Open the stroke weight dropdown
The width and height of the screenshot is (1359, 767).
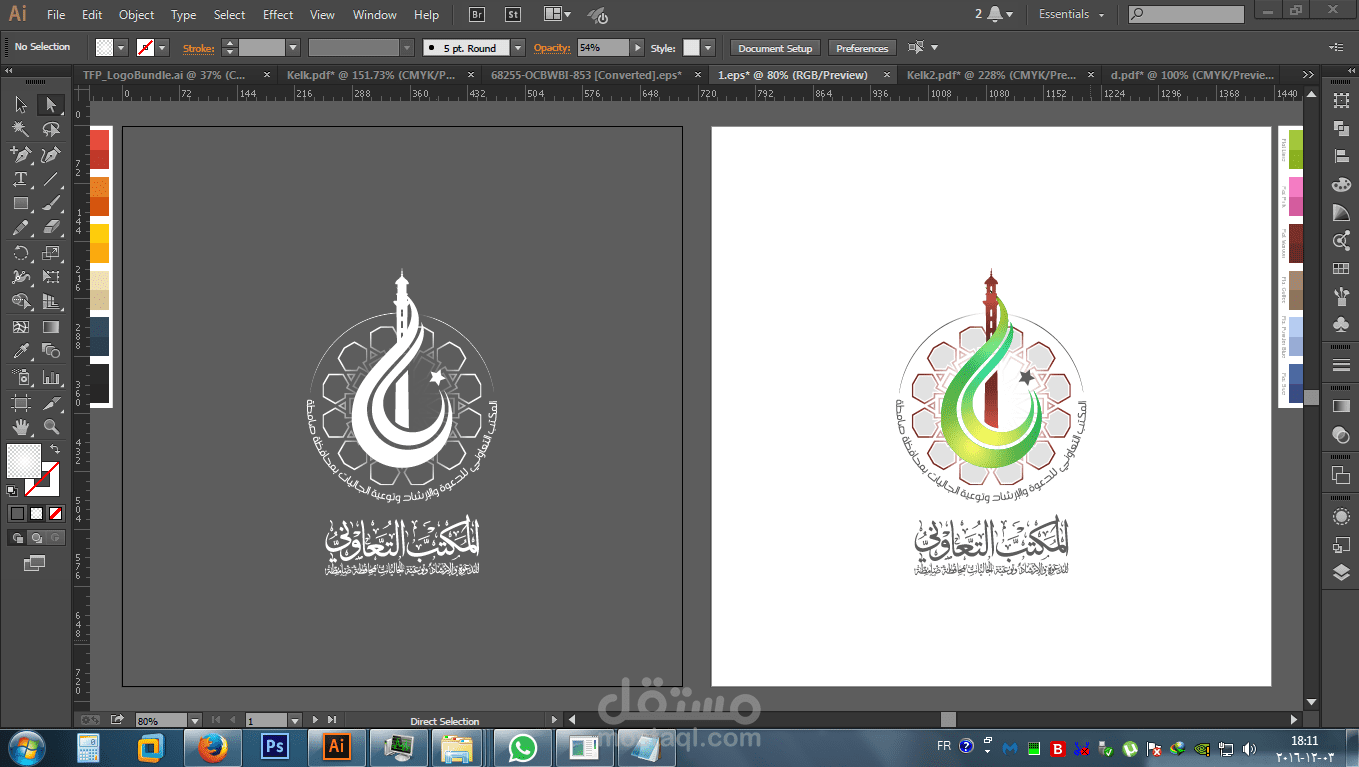click(x=293, y=48)
